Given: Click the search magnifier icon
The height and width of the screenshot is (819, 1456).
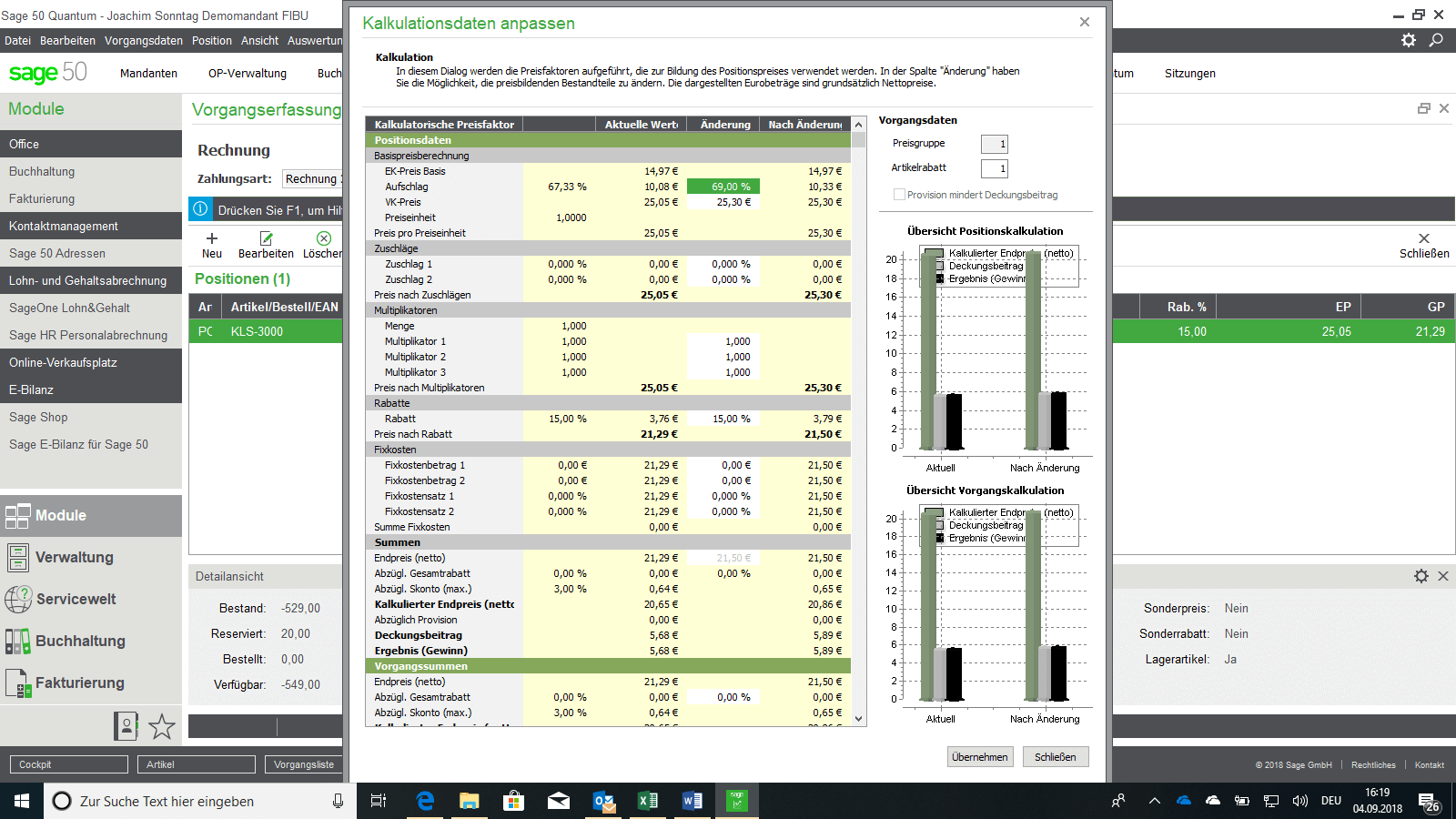Looking at the screenshot, I should pos(1436,40).
